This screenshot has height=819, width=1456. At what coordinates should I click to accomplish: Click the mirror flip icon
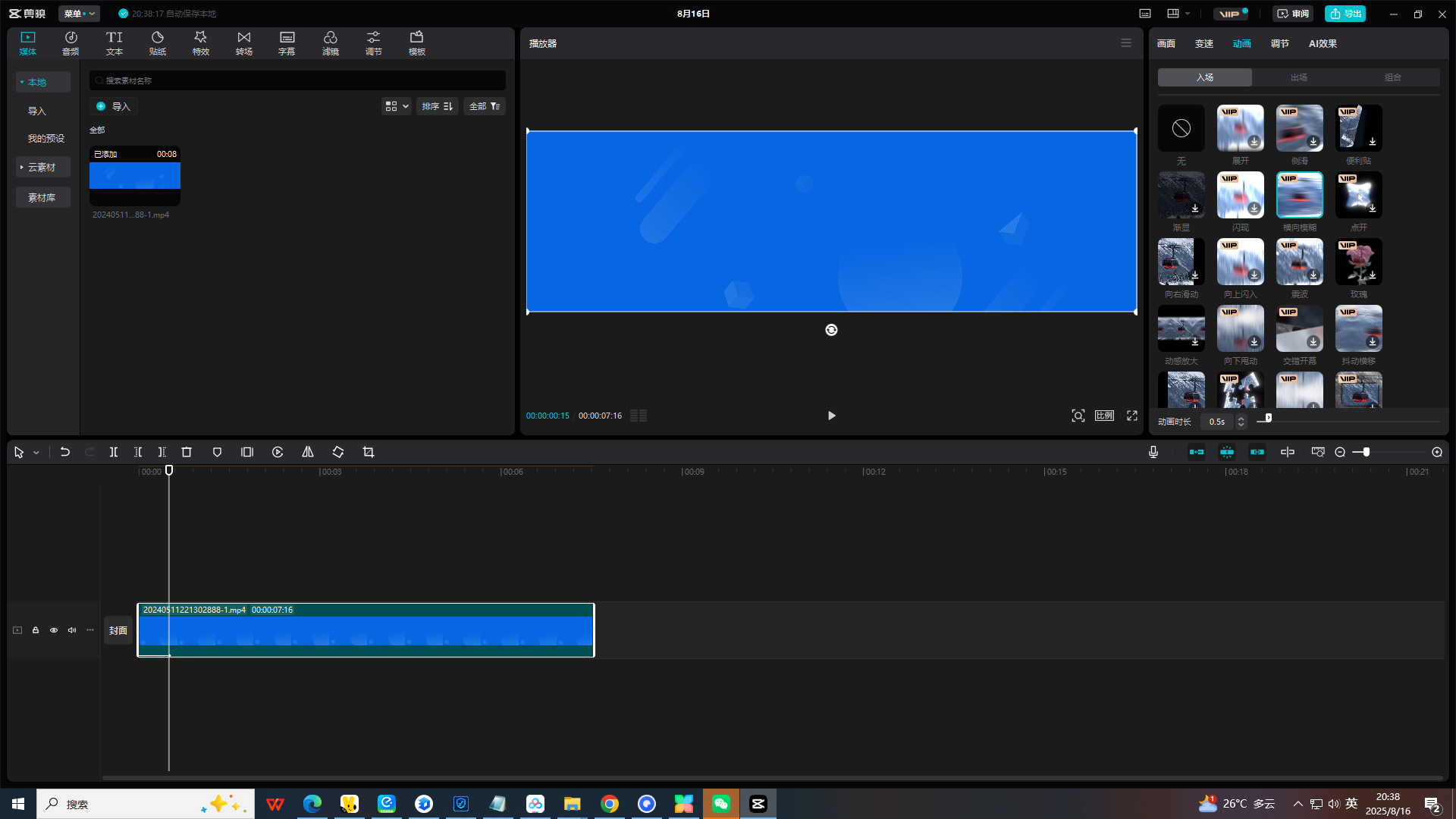pos(308,452)
